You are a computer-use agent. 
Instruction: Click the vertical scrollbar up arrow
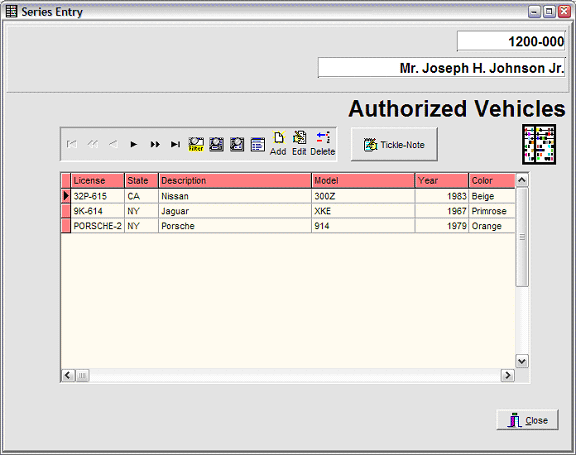[522, 180]
